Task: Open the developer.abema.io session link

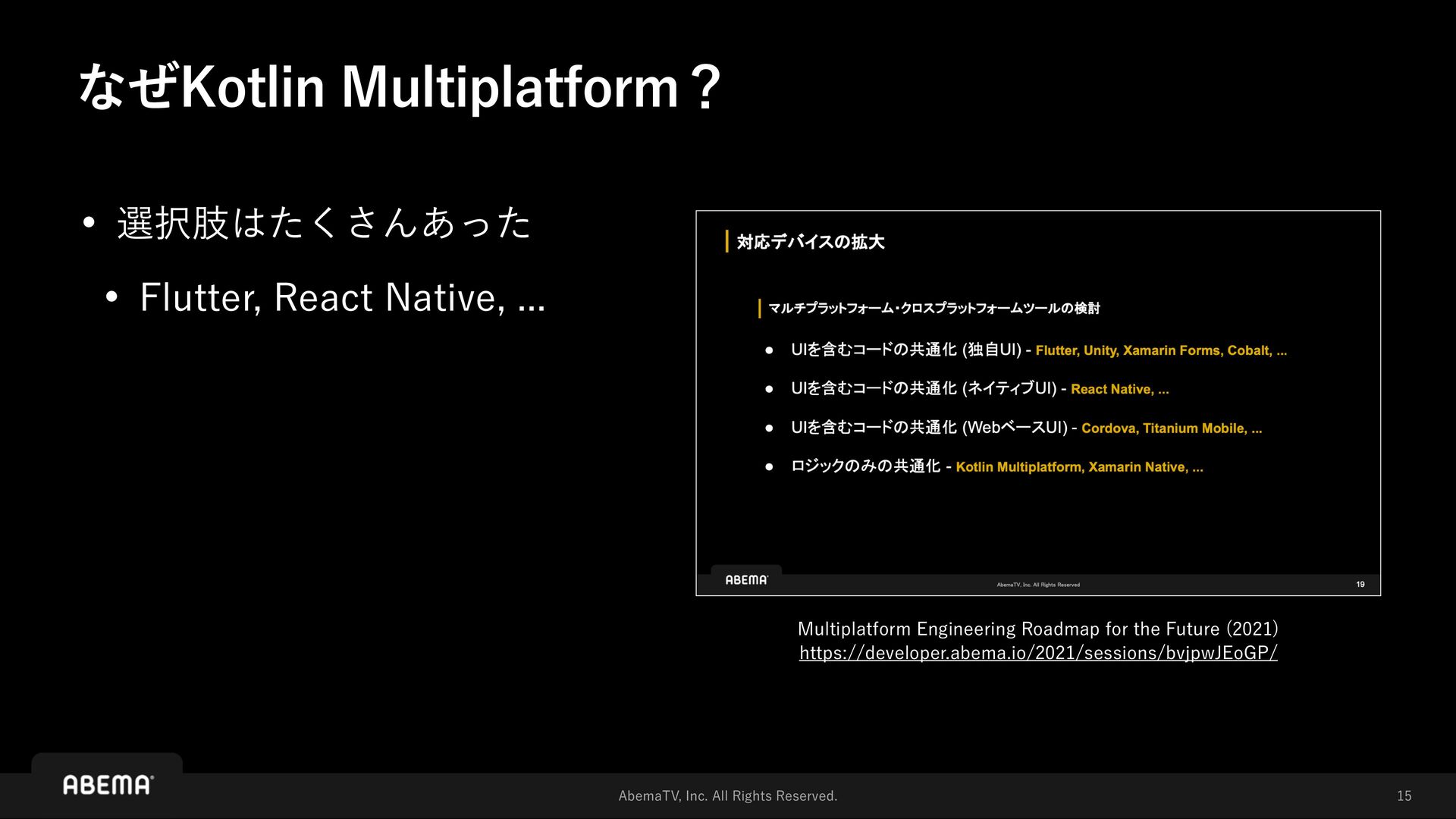Action: tap(1038, 653)
